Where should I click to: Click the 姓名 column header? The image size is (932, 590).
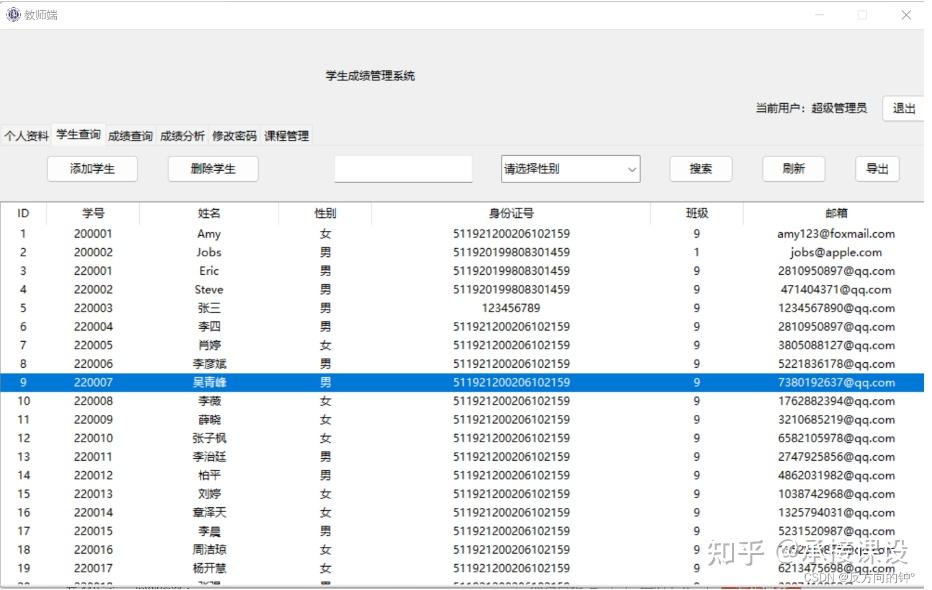208,212
